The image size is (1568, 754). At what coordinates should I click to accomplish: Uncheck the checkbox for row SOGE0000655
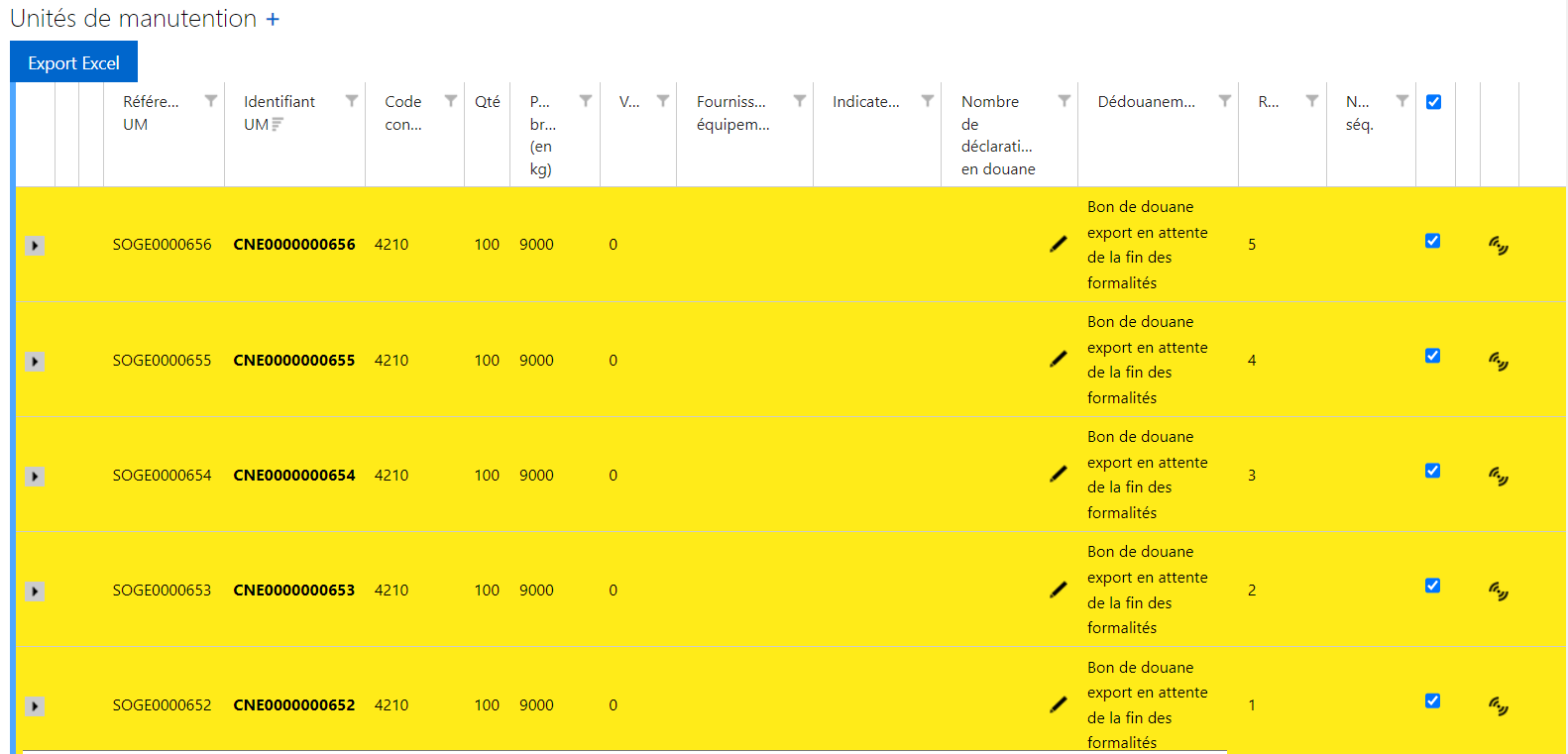pos(1432,356)
